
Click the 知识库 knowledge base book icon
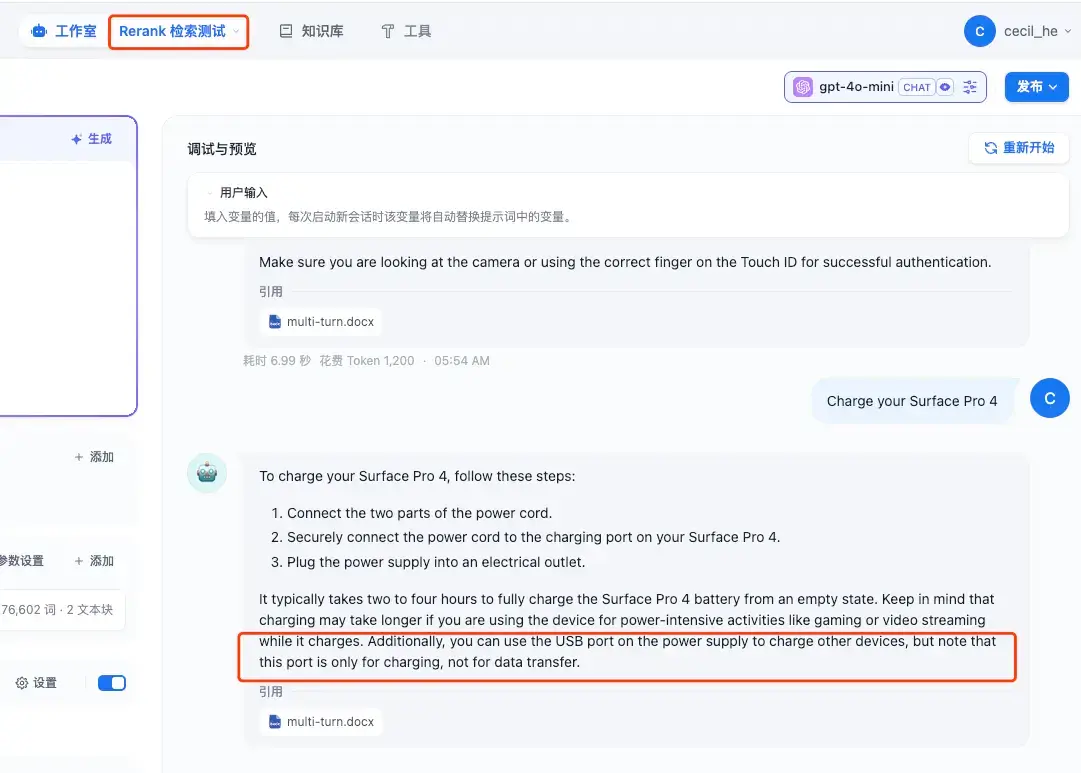pyautogui.click(x=285, y=31)
